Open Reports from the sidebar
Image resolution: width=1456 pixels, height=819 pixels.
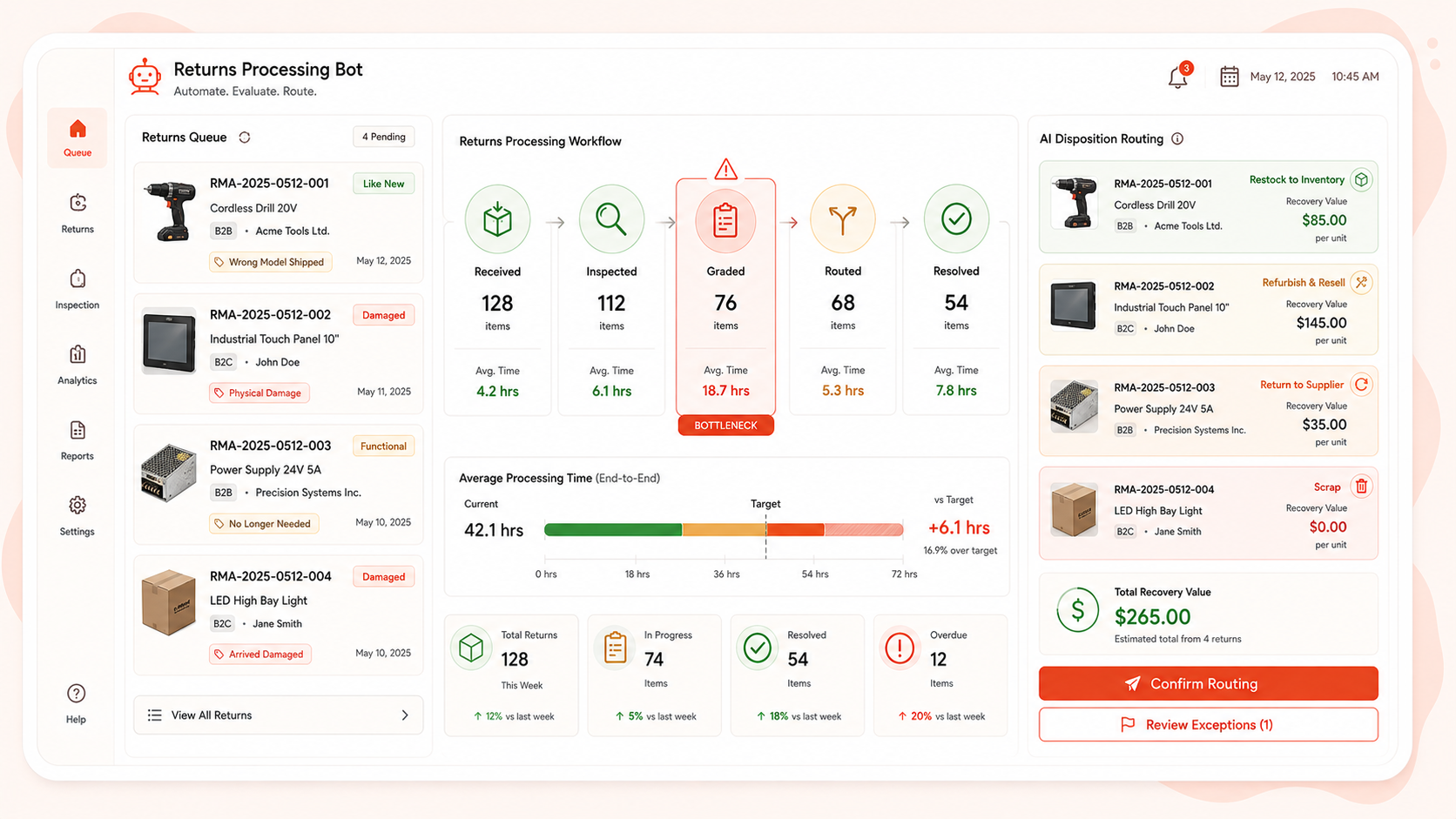point(78,440)
